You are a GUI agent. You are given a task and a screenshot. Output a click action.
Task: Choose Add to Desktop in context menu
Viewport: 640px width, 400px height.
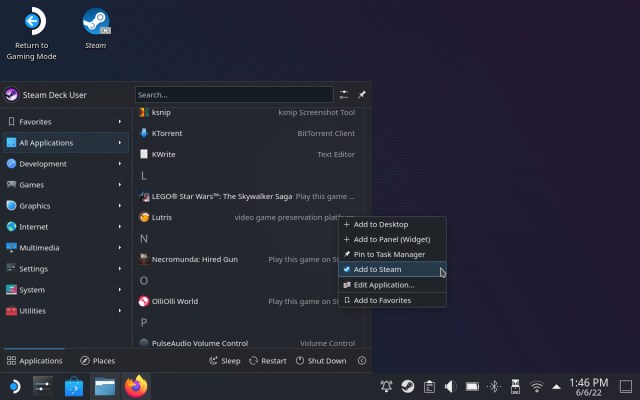(392, 224)
